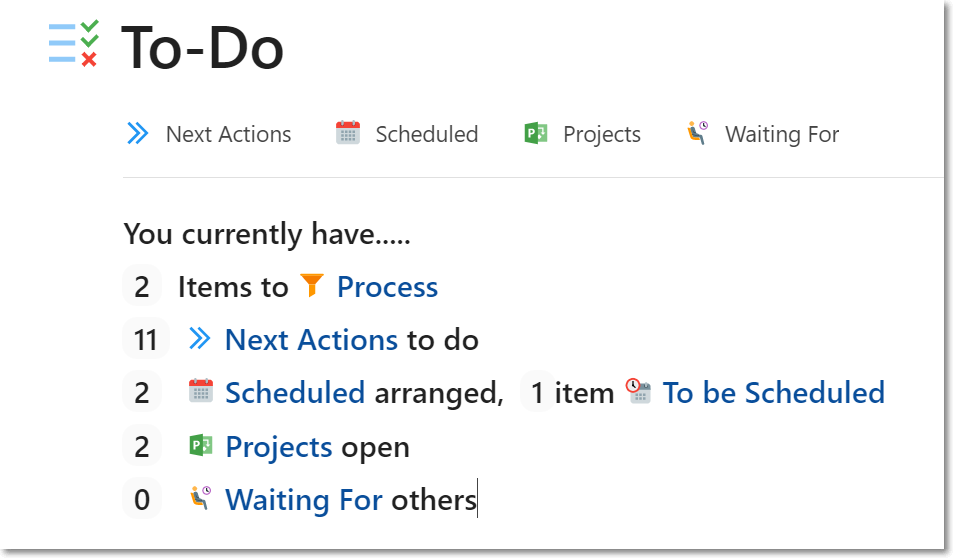Click the Scheduled calendar icon in top bar
The width and height of the screenshot is (953, 558).
[x=347, y=133]
